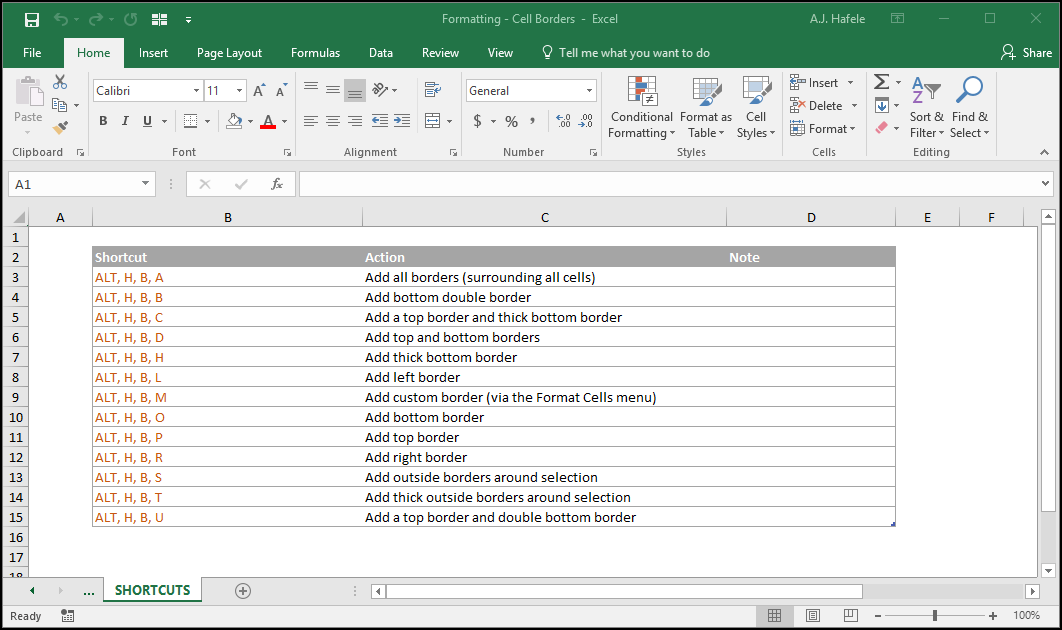1062x630 pixels.
Task: Toggle Bold formatting
Action: coord(103,121)
